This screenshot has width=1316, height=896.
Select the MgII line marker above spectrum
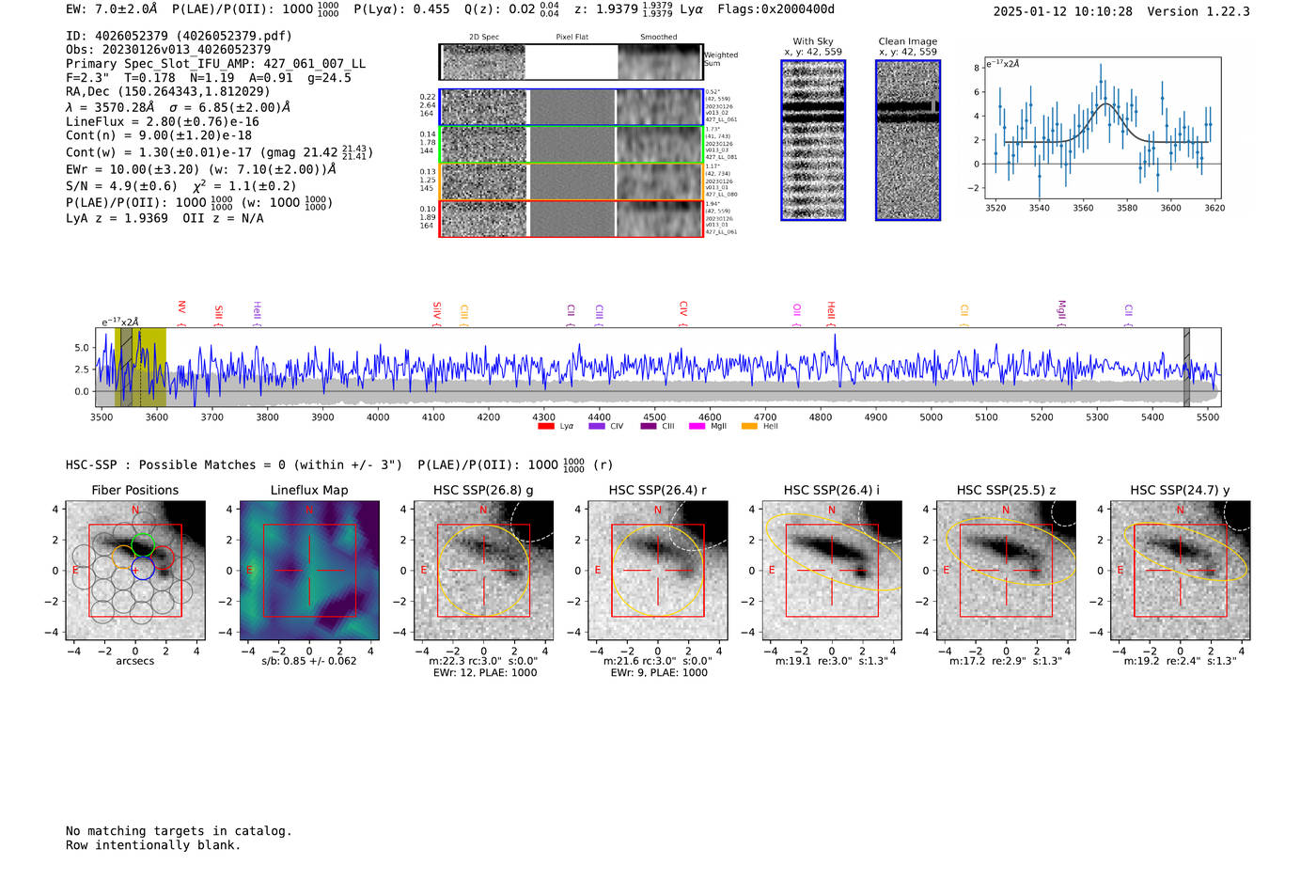[1061, 312]
